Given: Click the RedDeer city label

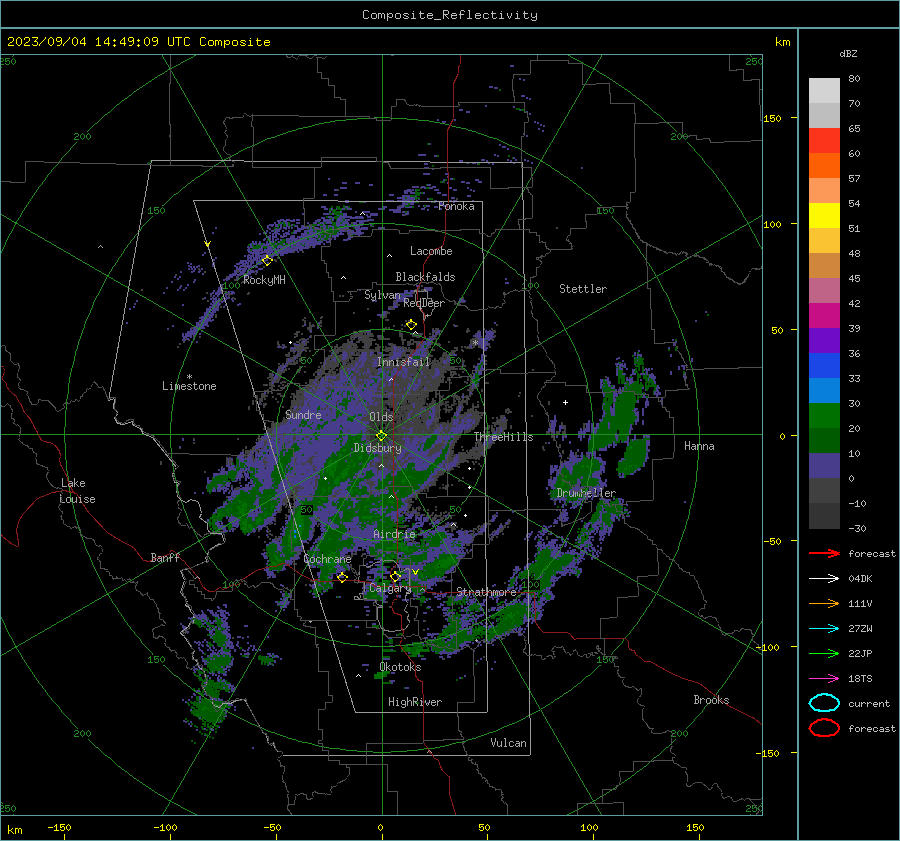Looking at the screenshot, I should [x=424, y=303].
